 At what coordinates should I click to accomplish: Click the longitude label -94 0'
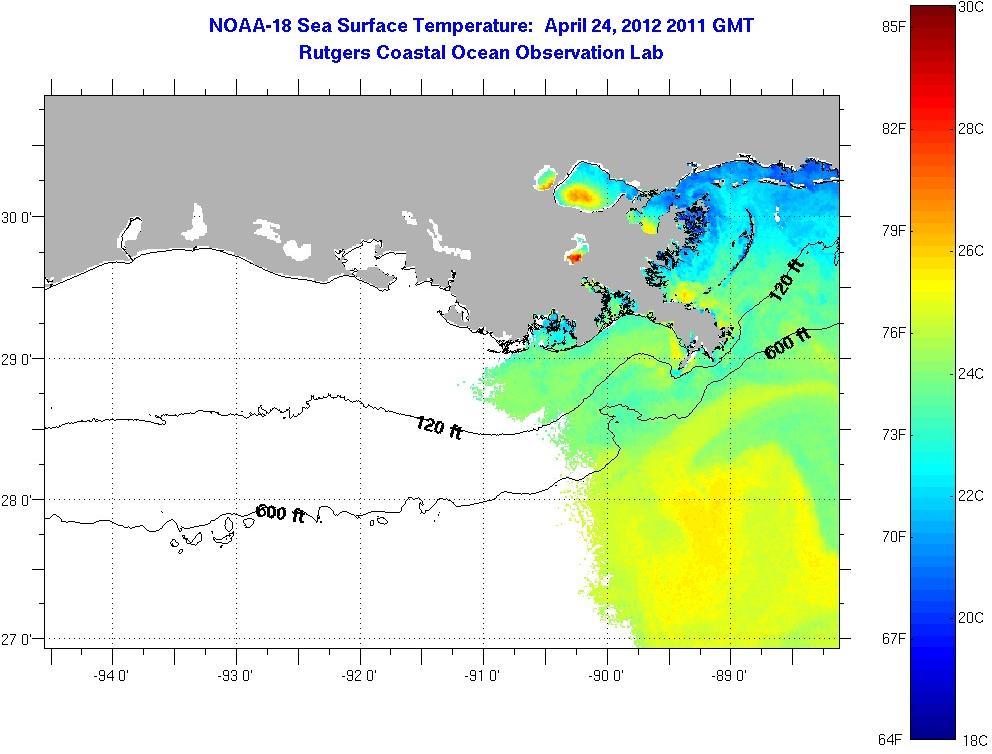tap(111, 676)
